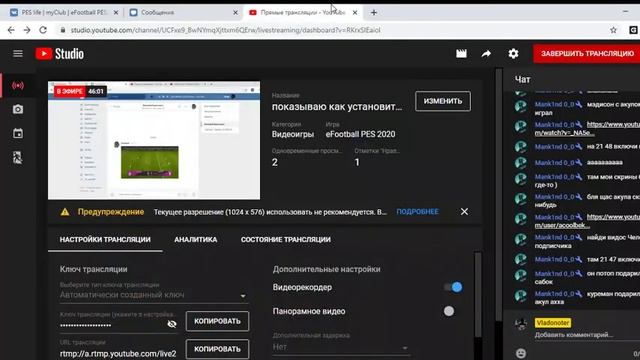Click the bottom sidebar exit icon
This screenshot has width=640, height=360.
tap(18, 158)
